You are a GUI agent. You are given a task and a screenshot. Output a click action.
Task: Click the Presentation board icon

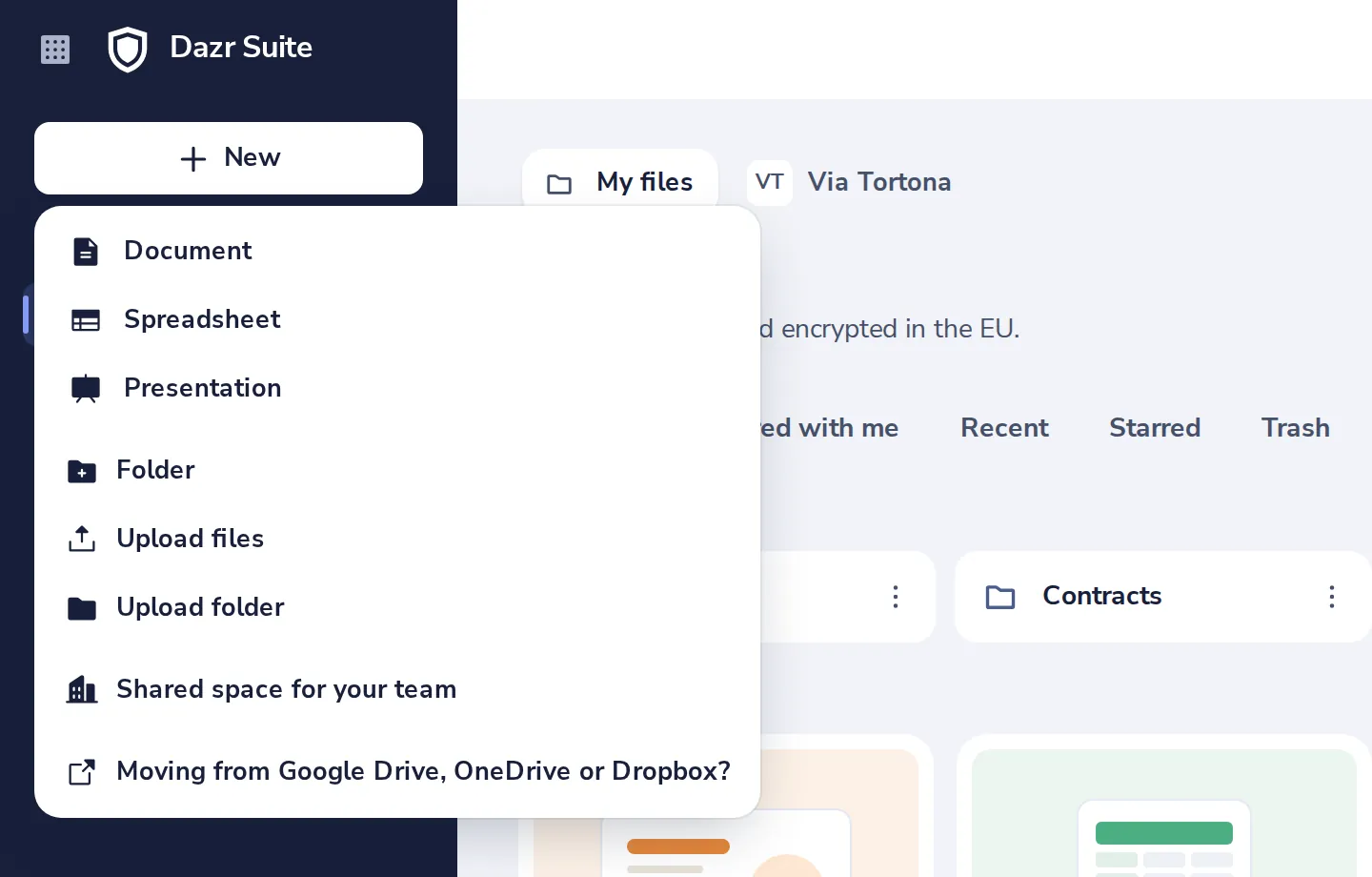click(x=86, y=389)
